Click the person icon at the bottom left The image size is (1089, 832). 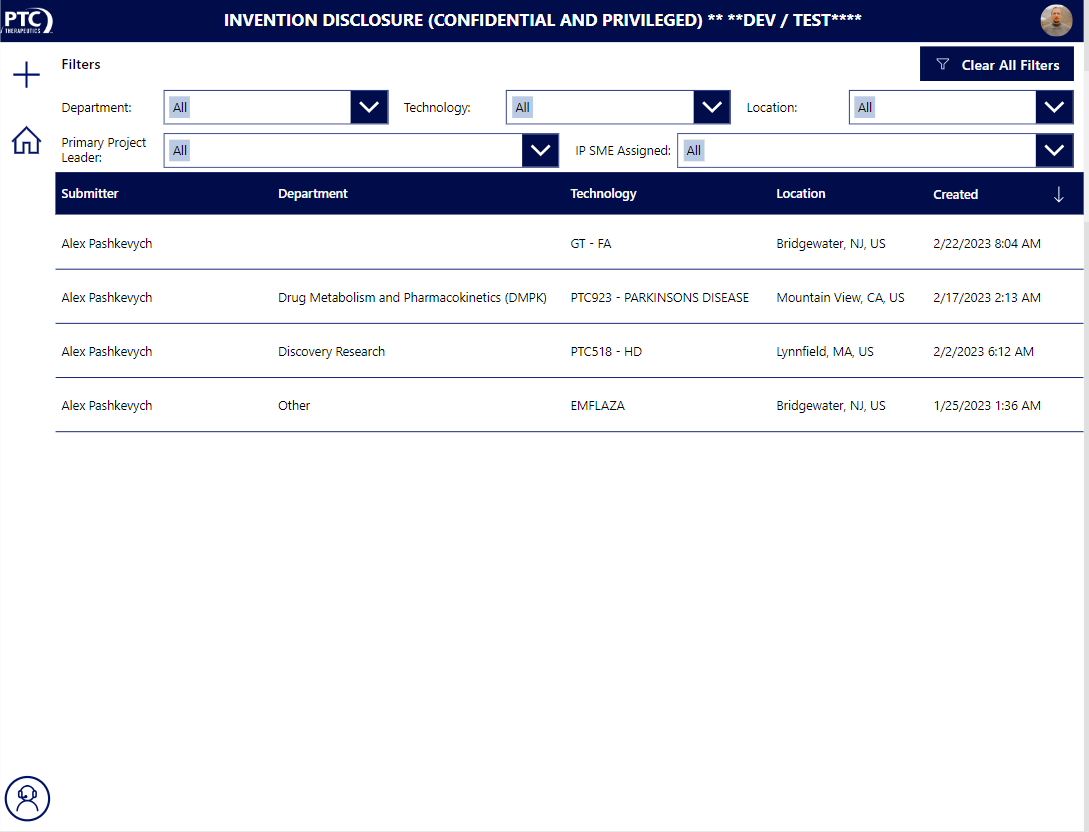[x=27, y=798]
